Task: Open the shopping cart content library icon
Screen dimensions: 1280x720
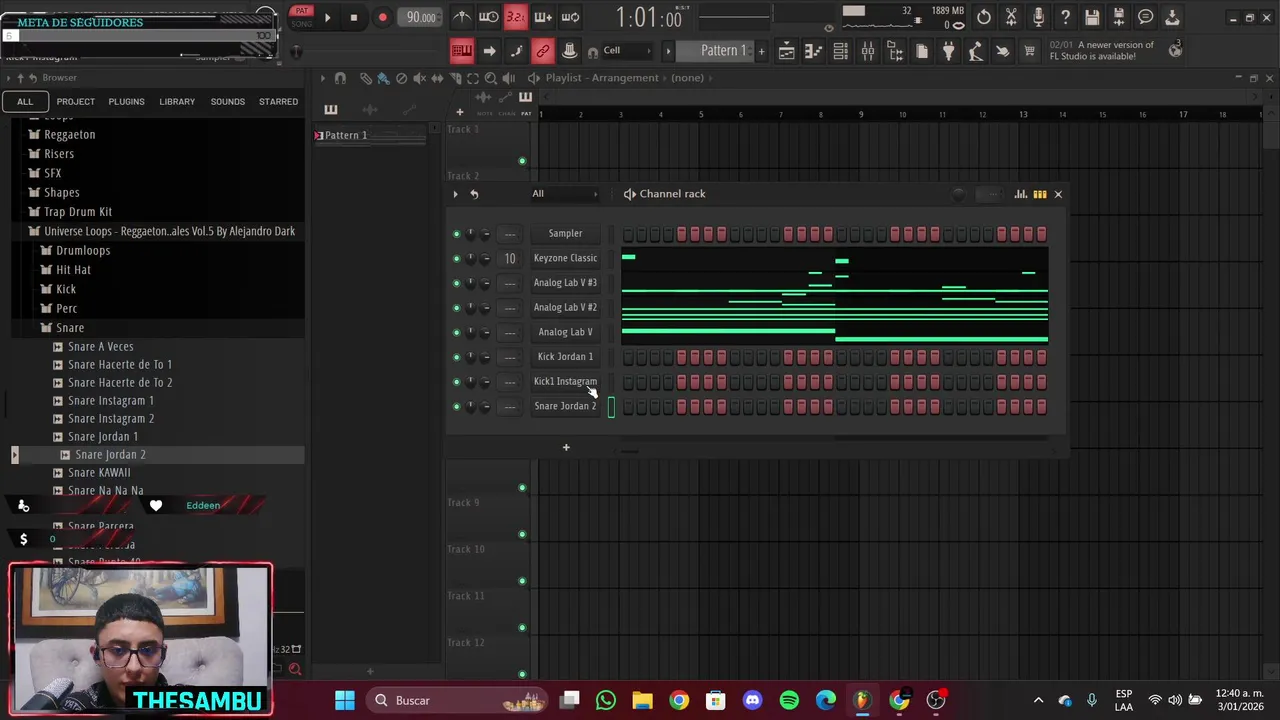Action: tap(1029, 51)
